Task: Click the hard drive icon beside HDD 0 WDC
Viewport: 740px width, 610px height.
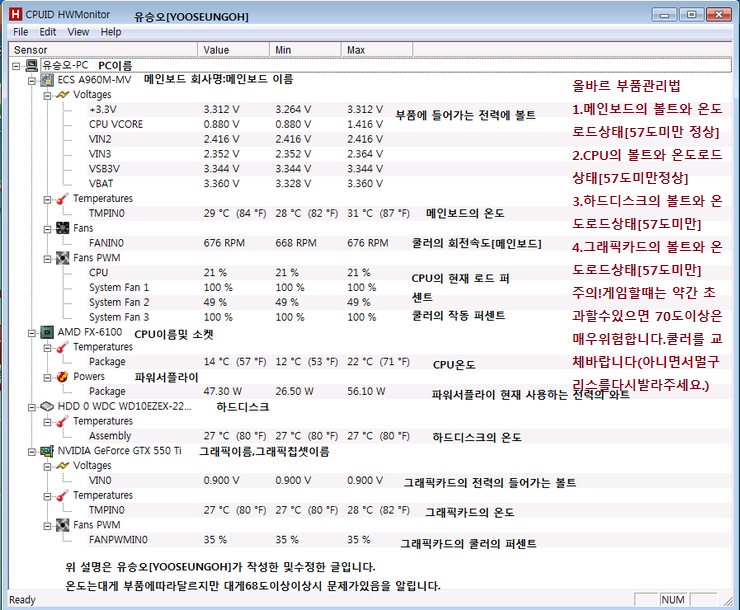Action: (47, 406)
